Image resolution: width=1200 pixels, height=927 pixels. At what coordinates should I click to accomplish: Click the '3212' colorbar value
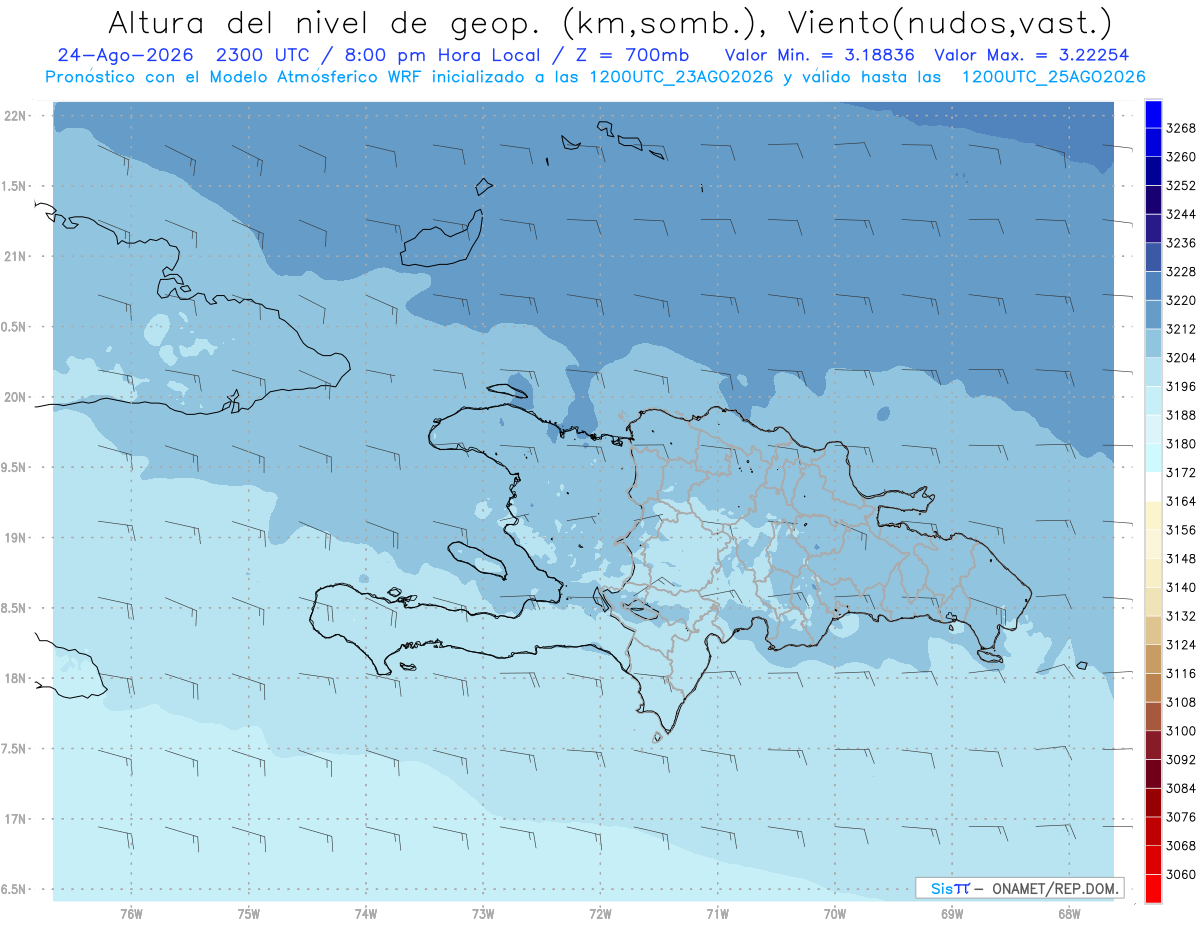pyautogui.click(x=1181, y=329)
